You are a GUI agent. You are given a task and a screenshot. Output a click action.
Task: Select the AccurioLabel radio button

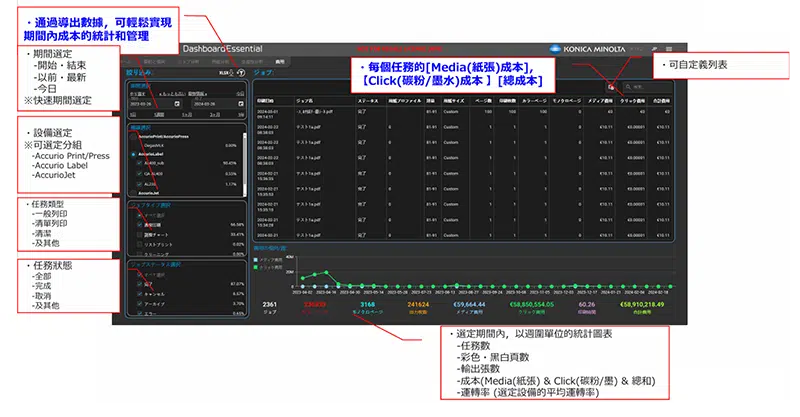(x=133, y=154)
